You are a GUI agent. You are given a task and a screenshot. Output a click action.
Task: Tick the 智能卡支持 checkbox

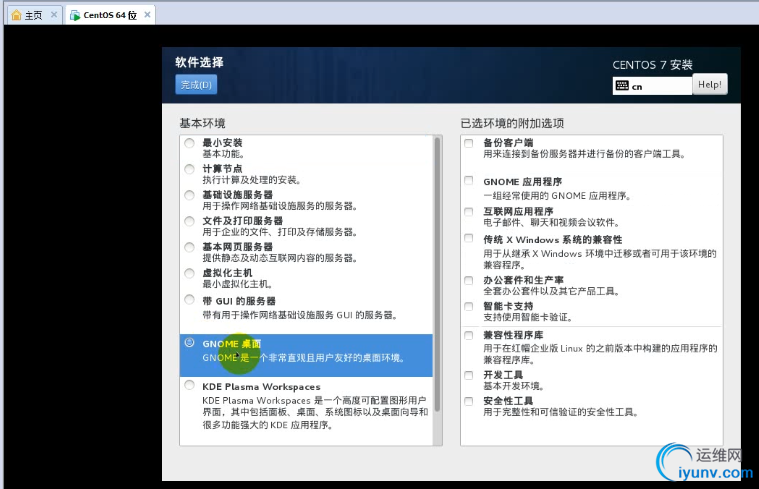pos(469,306)
